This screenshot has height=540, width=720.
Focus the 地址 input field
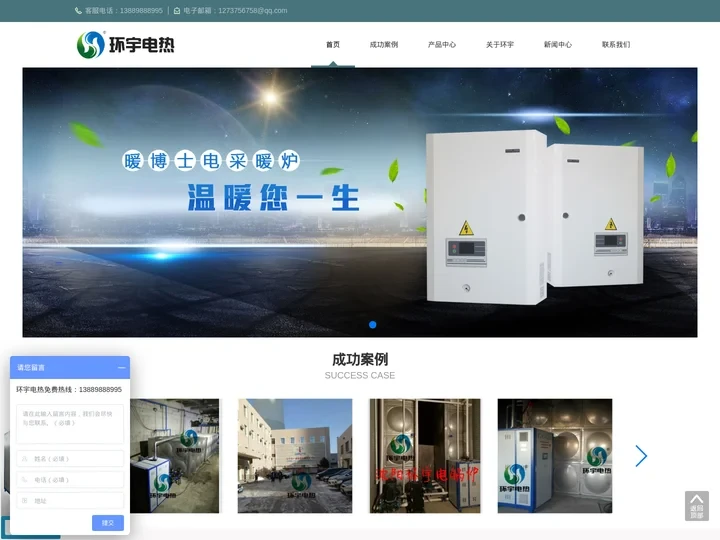click(70, 501)
